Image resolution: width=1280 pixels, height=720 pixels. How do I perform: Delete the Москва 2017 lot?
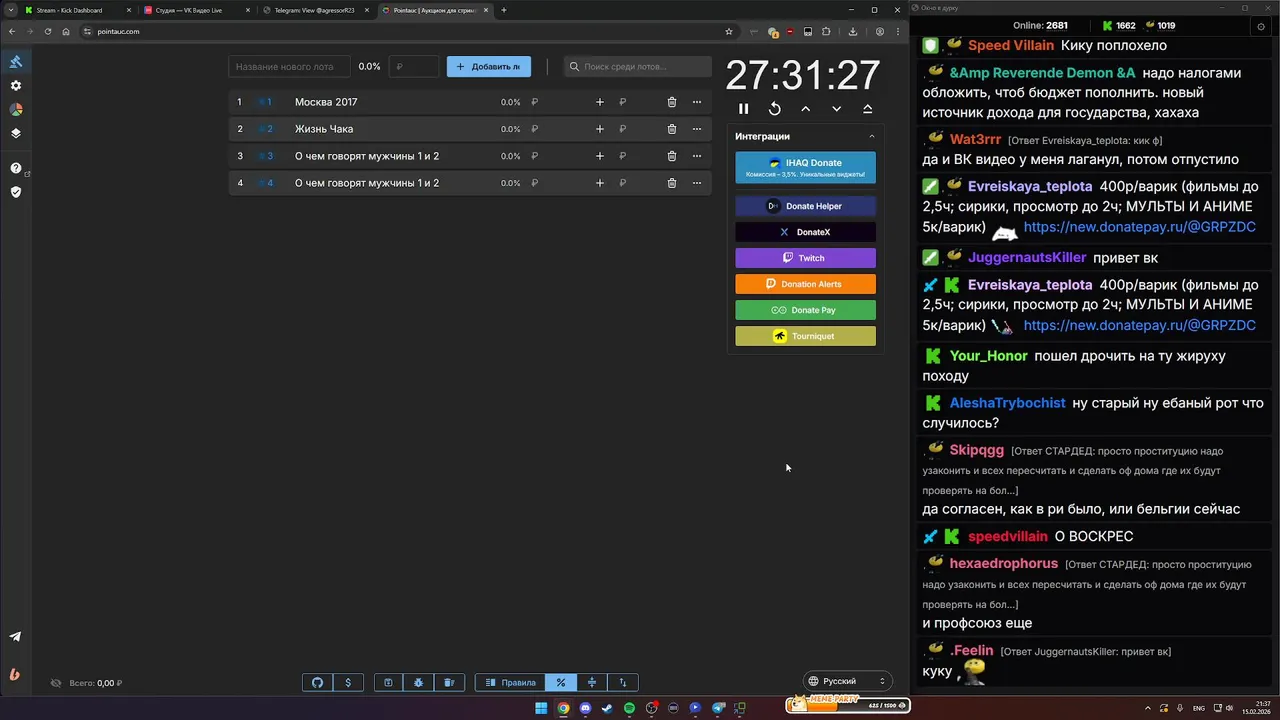click(672, 102)
